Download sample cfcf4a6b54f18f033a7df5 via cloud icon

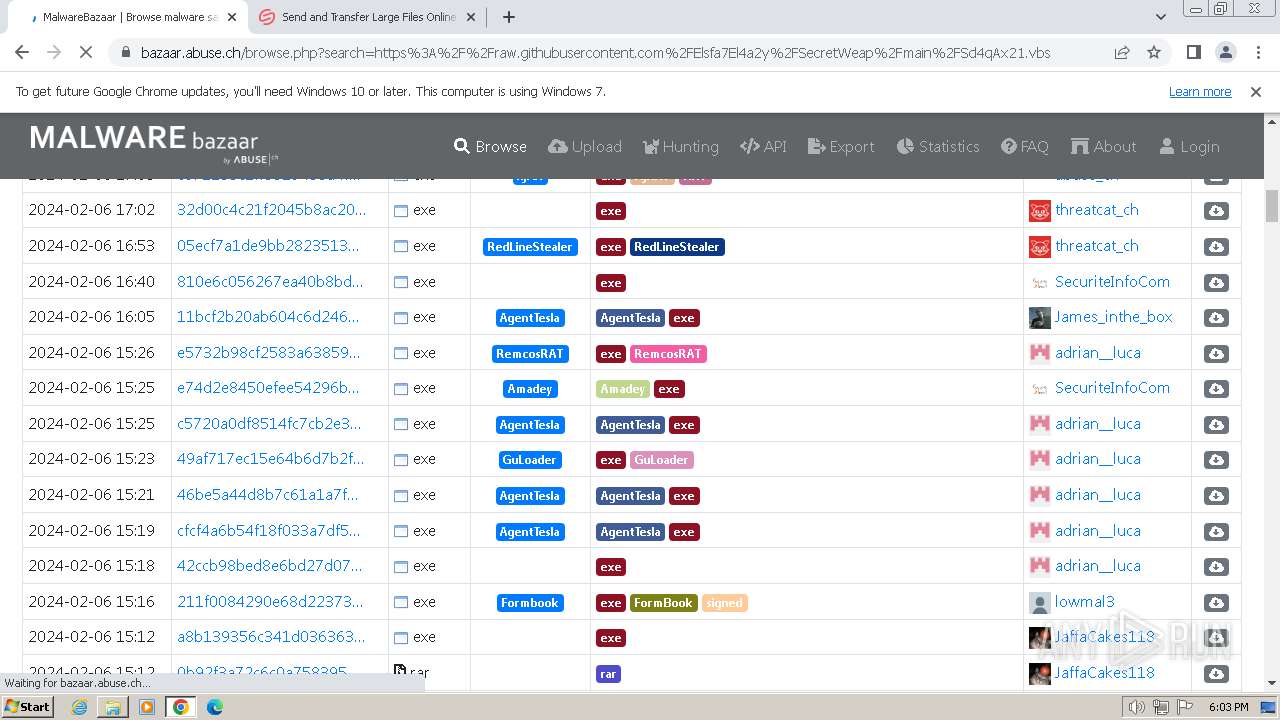[1216, 531]
